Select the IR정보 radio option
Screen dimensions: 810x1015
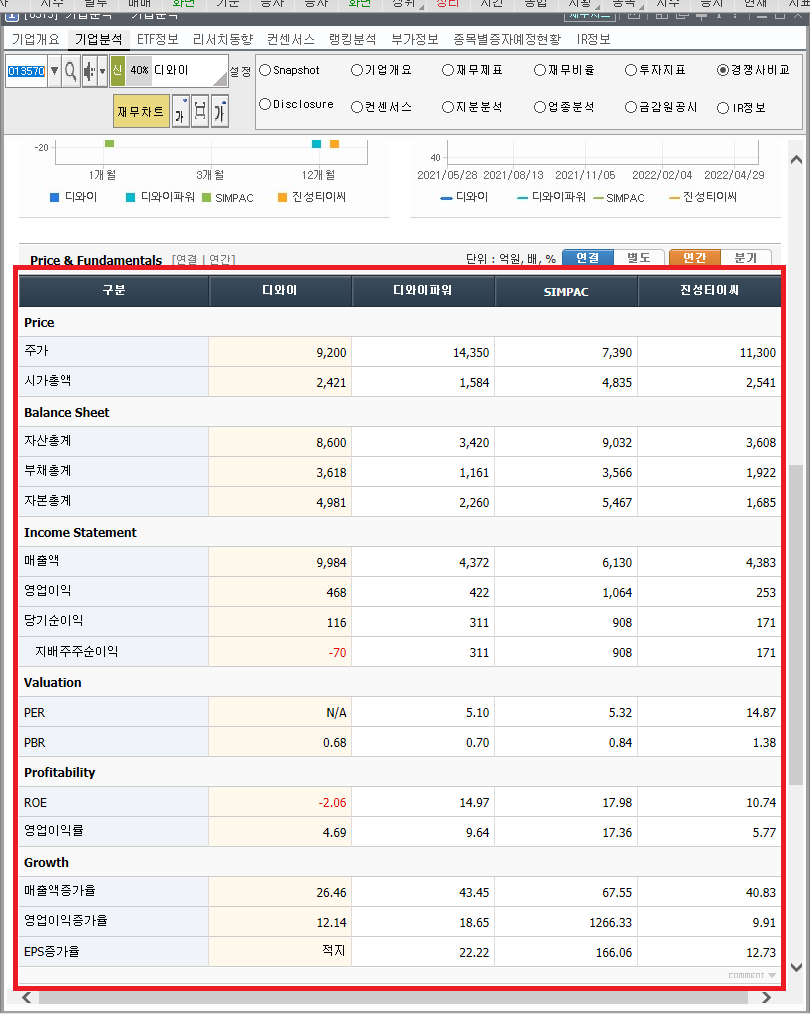pos(723,108)
